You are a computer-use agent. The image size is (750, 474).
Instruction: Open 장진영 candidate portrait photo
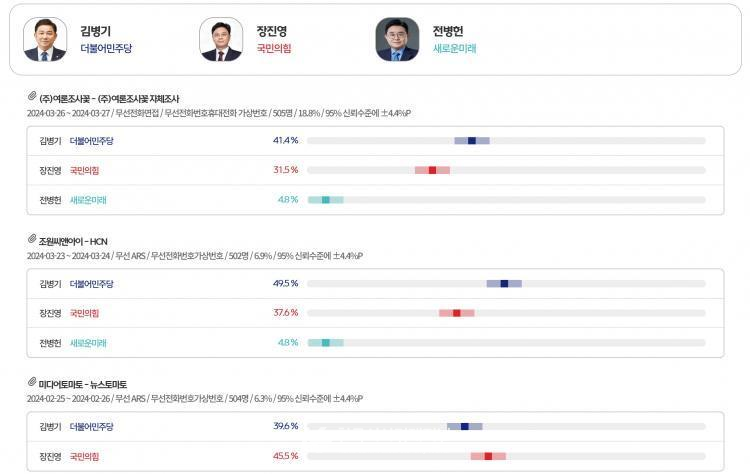click(221, 40)
